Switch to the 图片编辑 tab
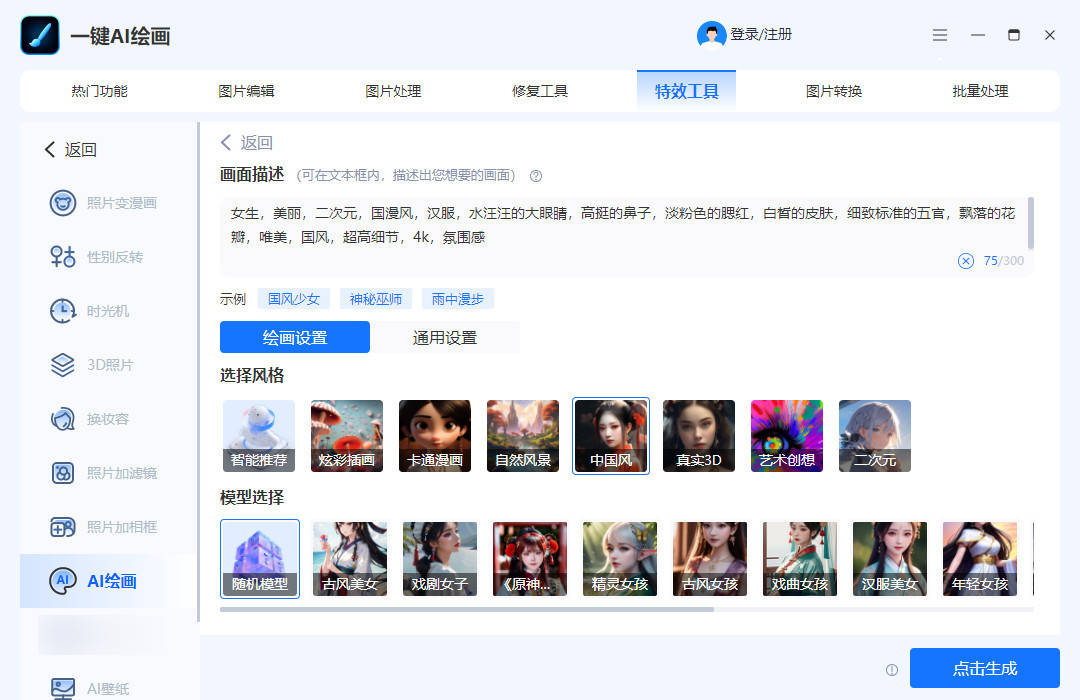The height and width of the screenshot is (700, 1080). (246, 91)
